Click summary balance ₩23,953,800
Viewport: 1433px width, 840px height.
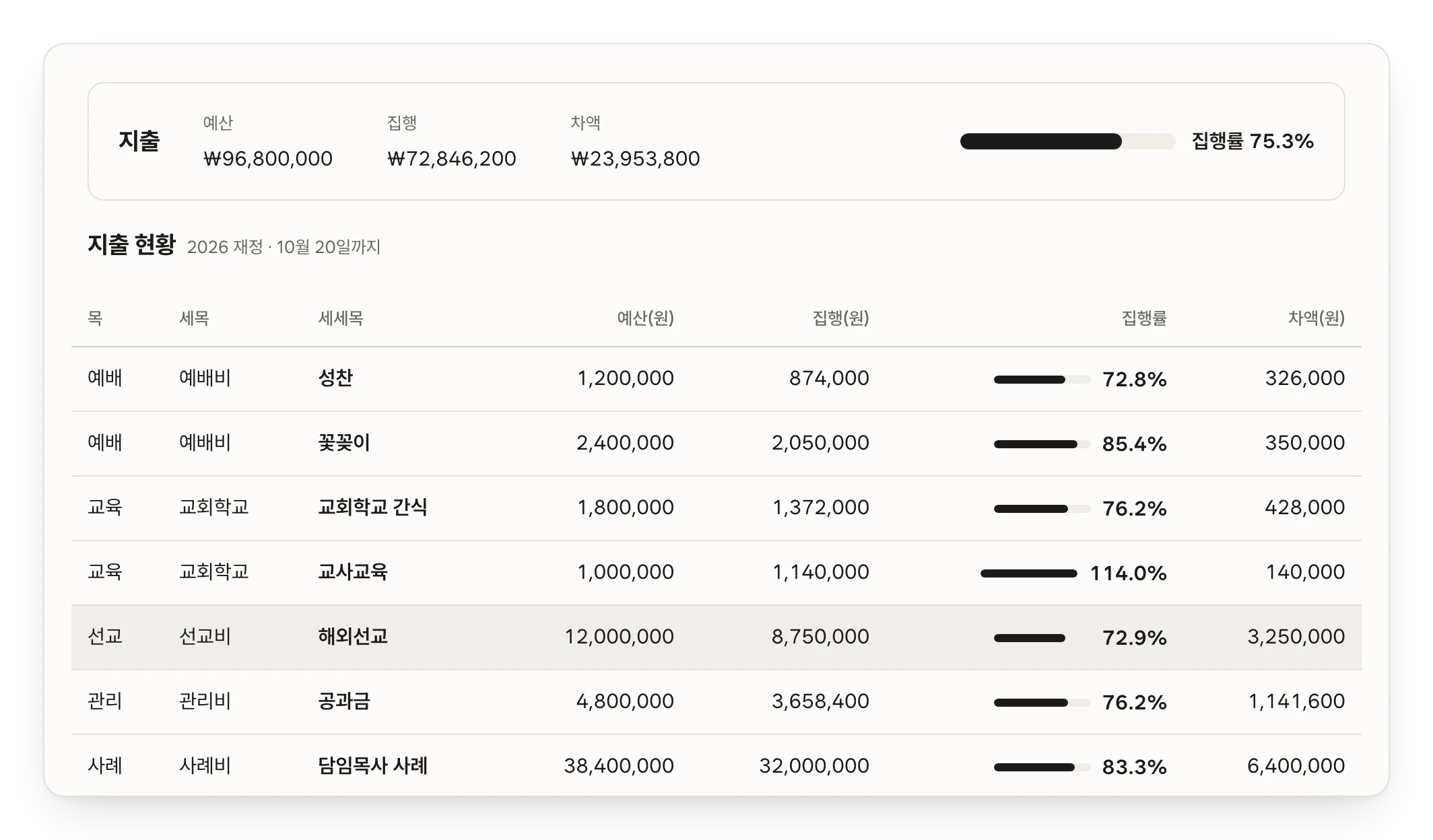pos(636,158)
